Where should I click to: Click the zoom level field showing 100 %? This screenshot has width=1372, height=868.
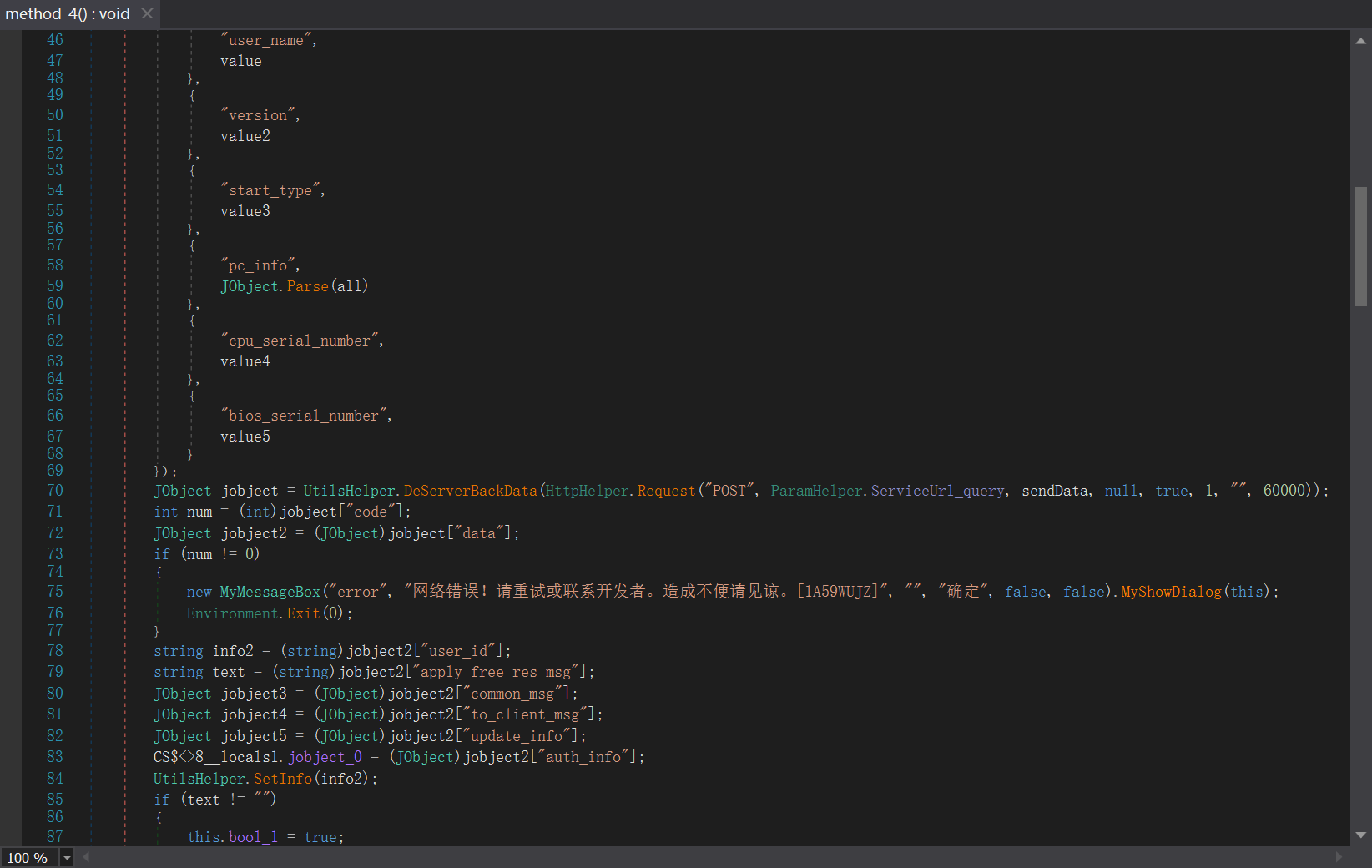pyautogui.click(x=30, y=858)
